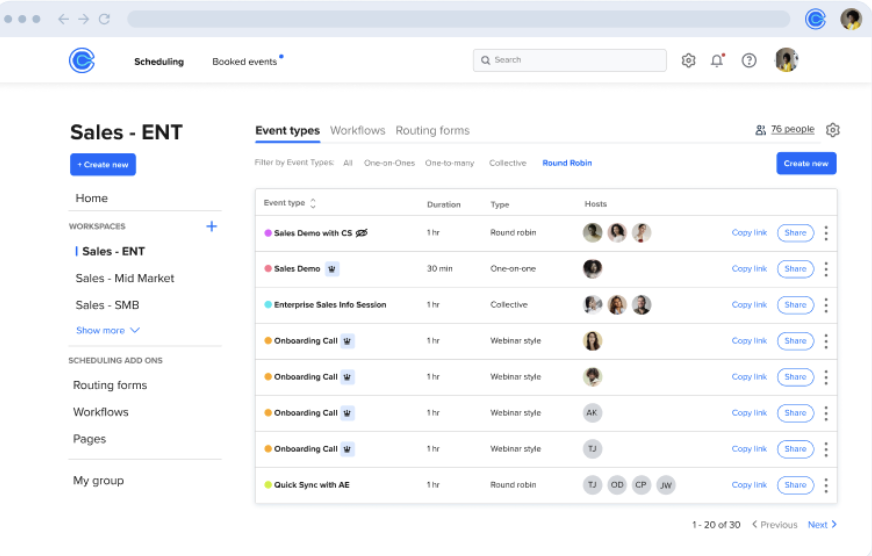The width and height of the screenshot is (872, 556).
Task: Filter event types by All
Action: coord(348,163)
